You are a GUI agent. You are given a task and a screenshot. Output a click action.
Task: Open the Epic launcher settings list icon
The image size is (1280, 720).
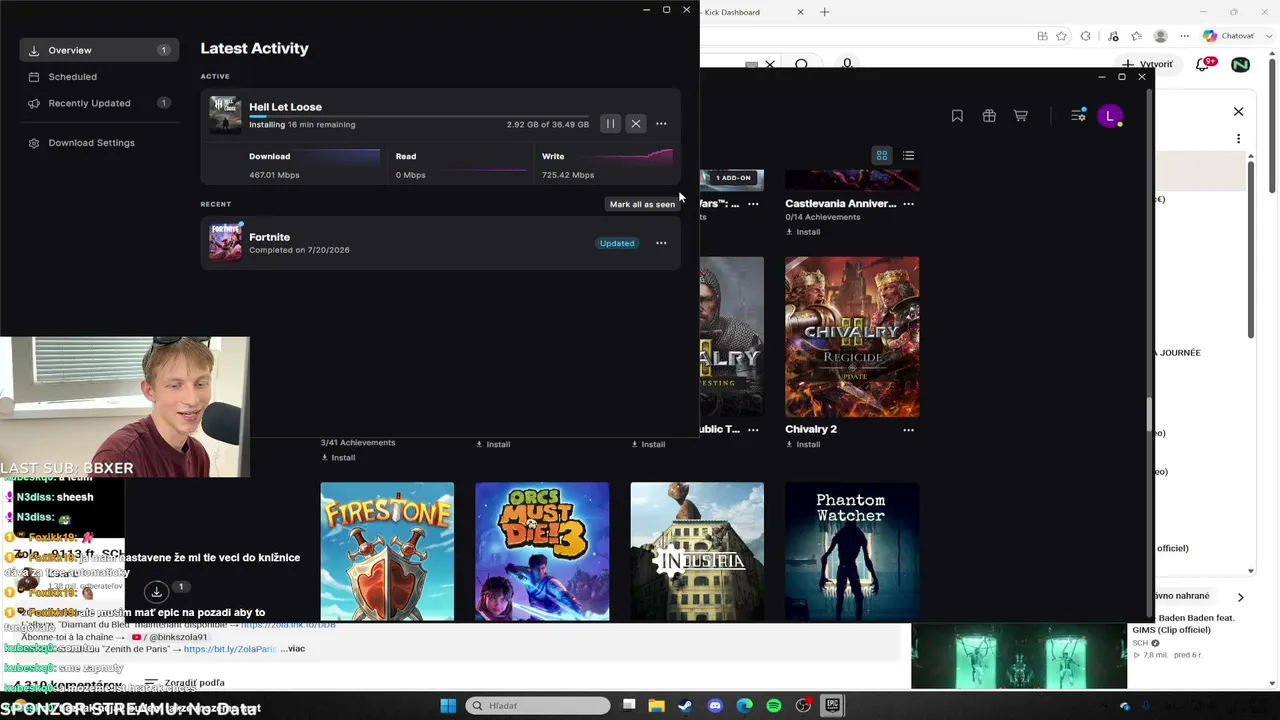click(x=1078, y=116)
